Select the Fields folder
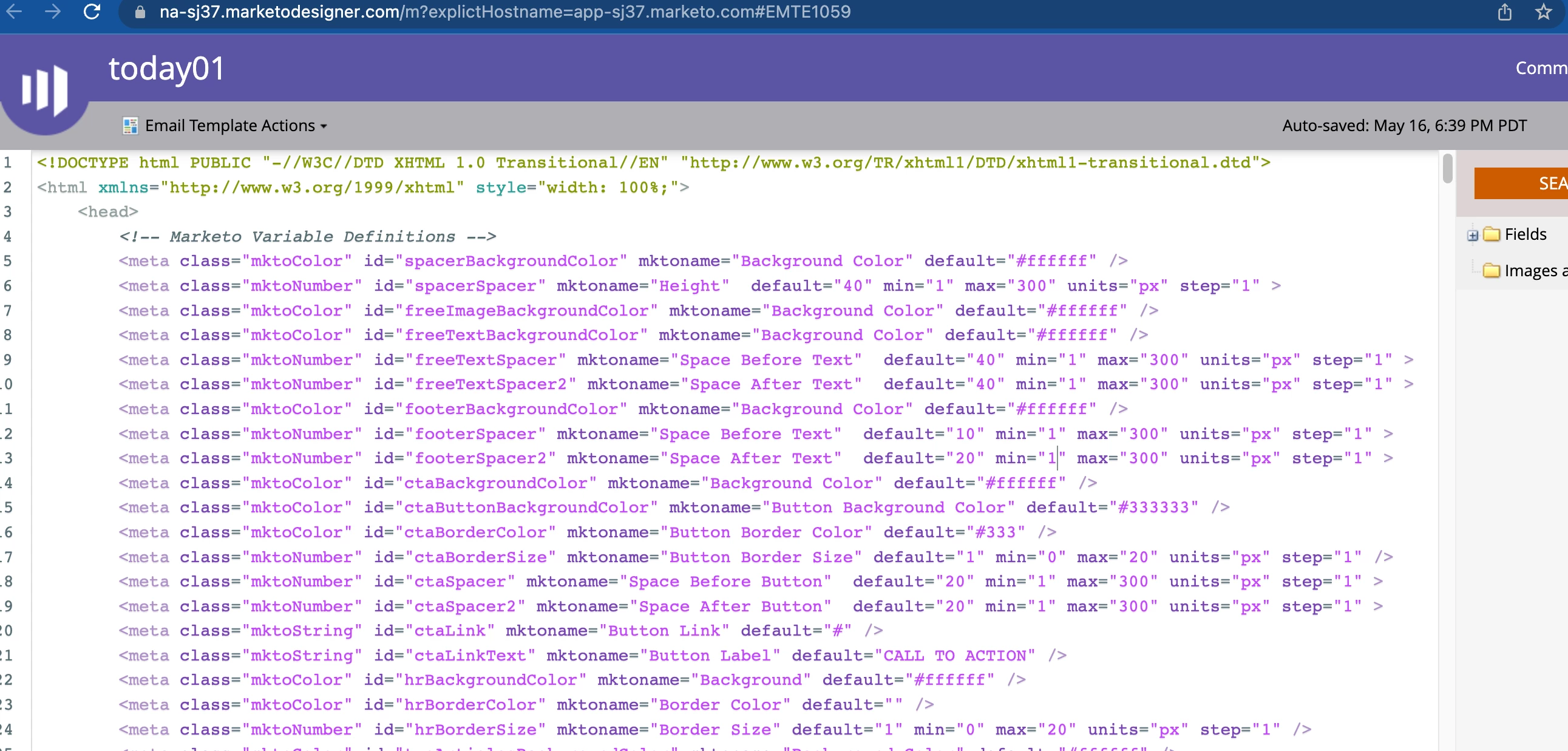 coord(1524,234)
